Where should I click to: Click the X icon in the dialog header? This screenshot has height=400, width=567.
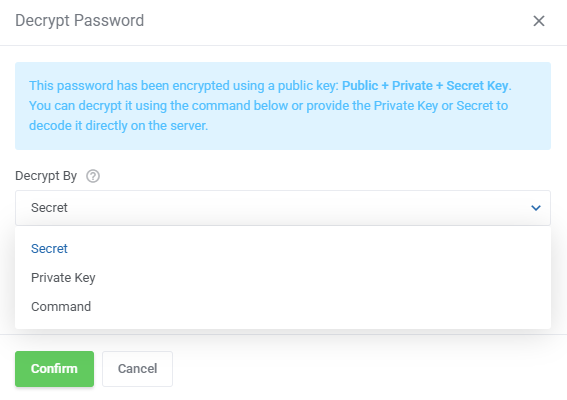point(539,21)
